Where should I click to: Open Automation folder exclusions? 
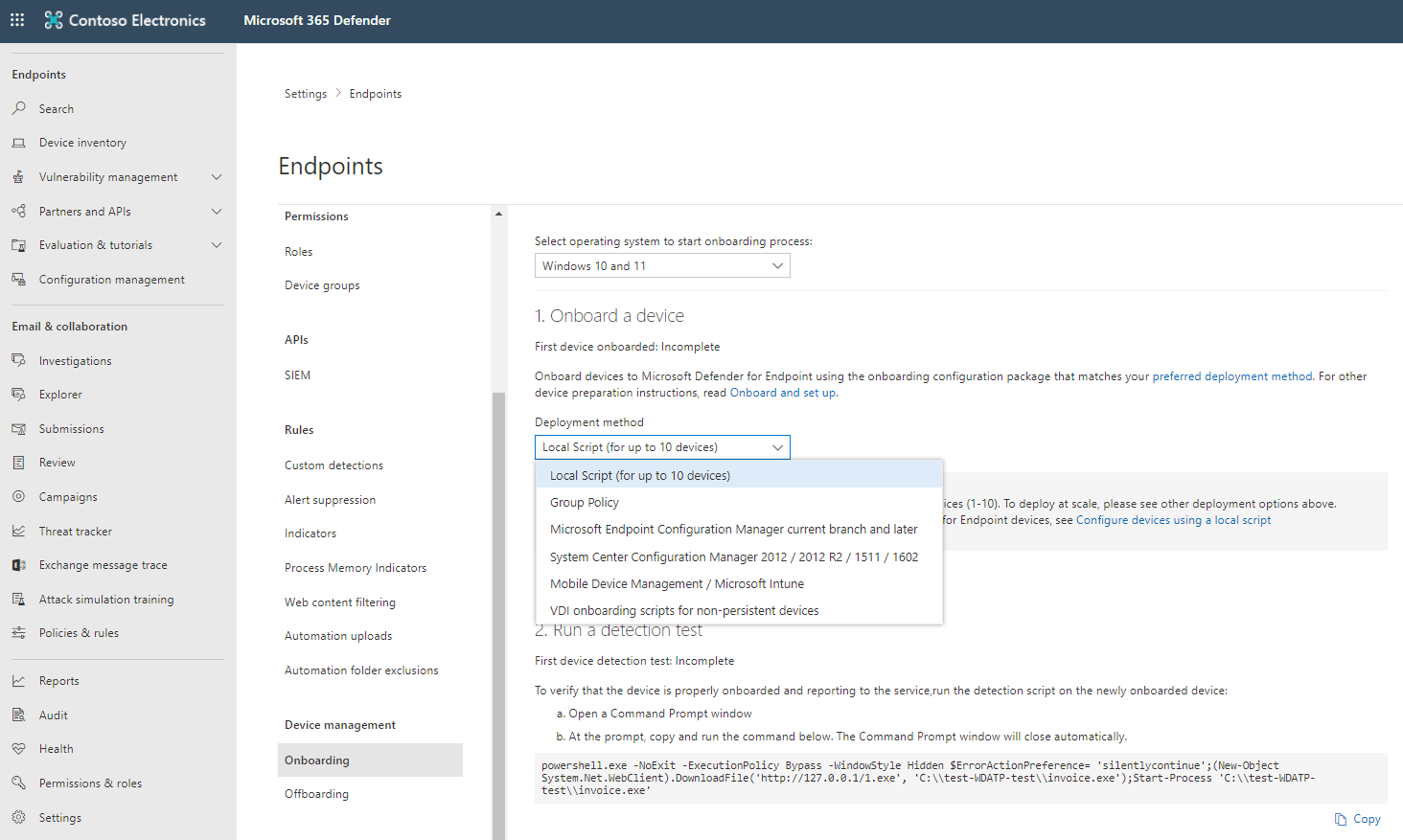[x=361, y=670]
